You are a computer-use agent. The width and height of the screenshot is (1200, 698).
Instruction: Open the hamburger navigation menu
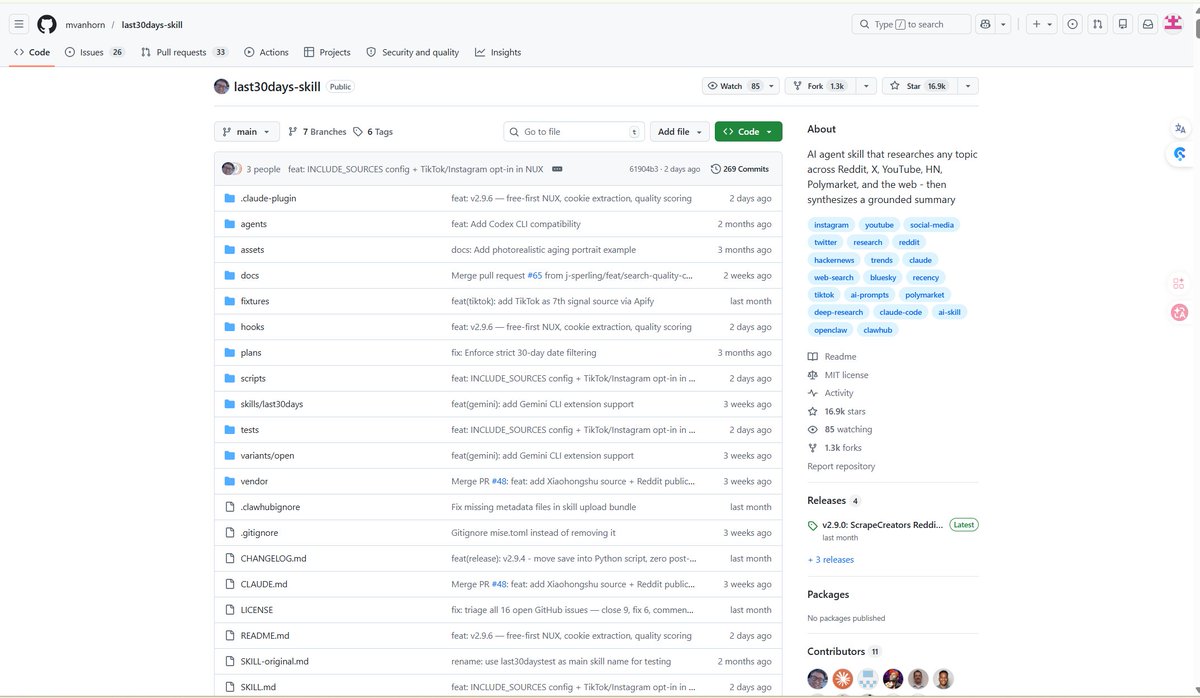click(19, 24)
